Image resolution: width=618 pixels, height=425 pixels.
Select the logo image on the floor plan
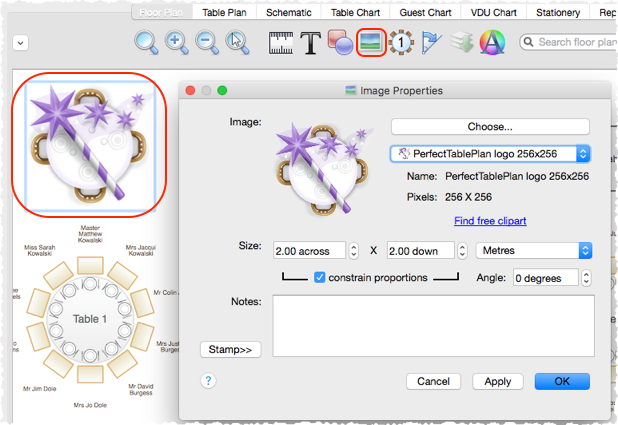pos(90,144)
